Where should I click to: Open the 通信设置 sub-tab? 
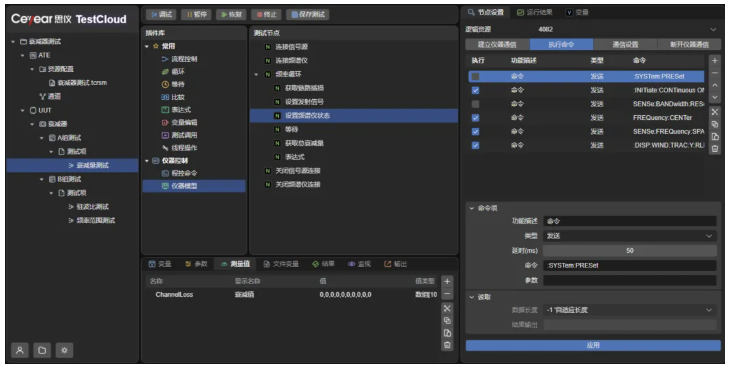point(625,45)
